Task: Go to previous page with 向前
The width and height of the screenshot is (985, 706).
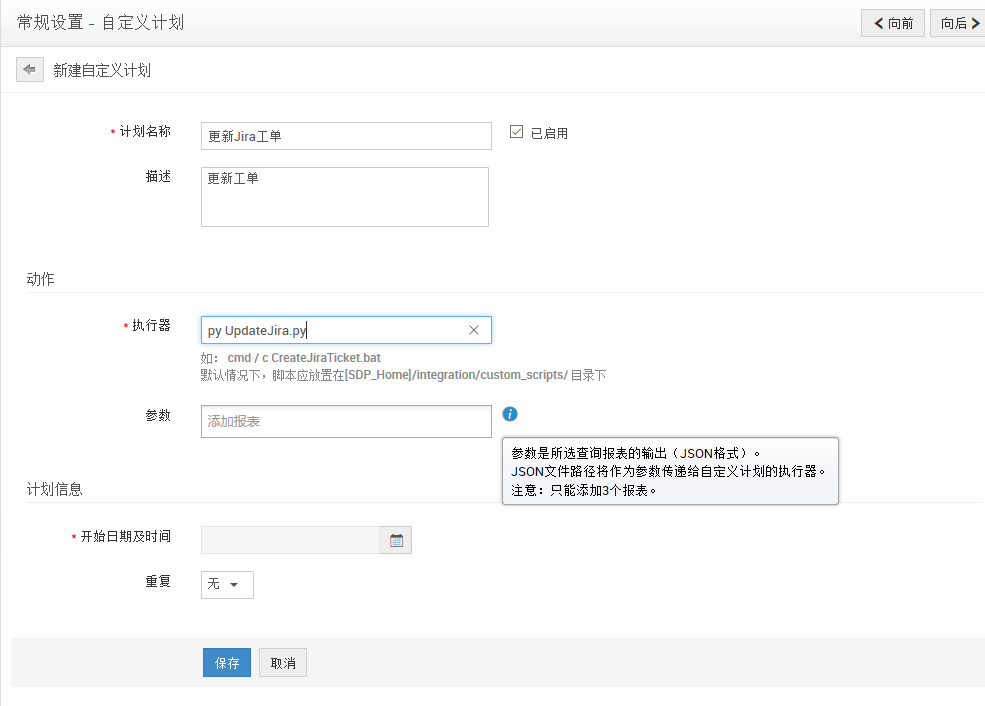Action: point(893,23)
